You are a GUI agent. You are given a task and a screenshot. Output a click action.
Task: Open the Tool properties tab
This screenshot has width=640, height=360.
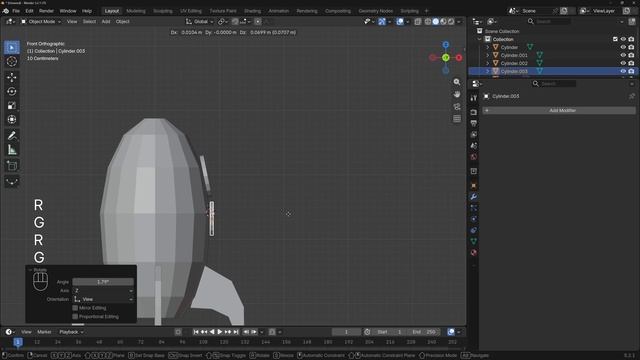pyautogui.click(x=473, y=98)
